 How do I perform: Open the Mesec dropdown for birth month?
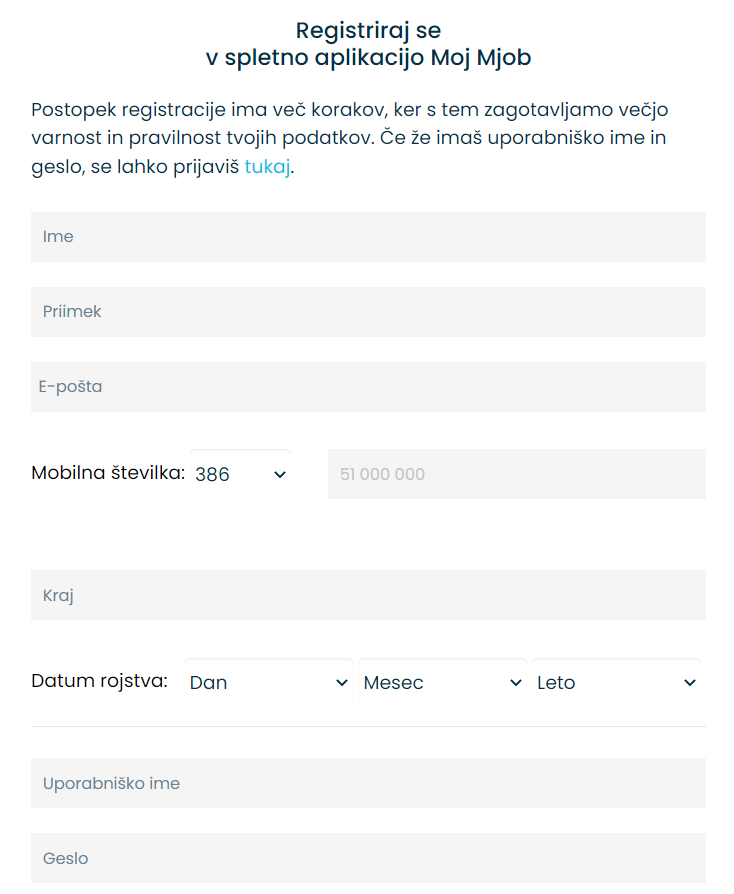point(440,682)
